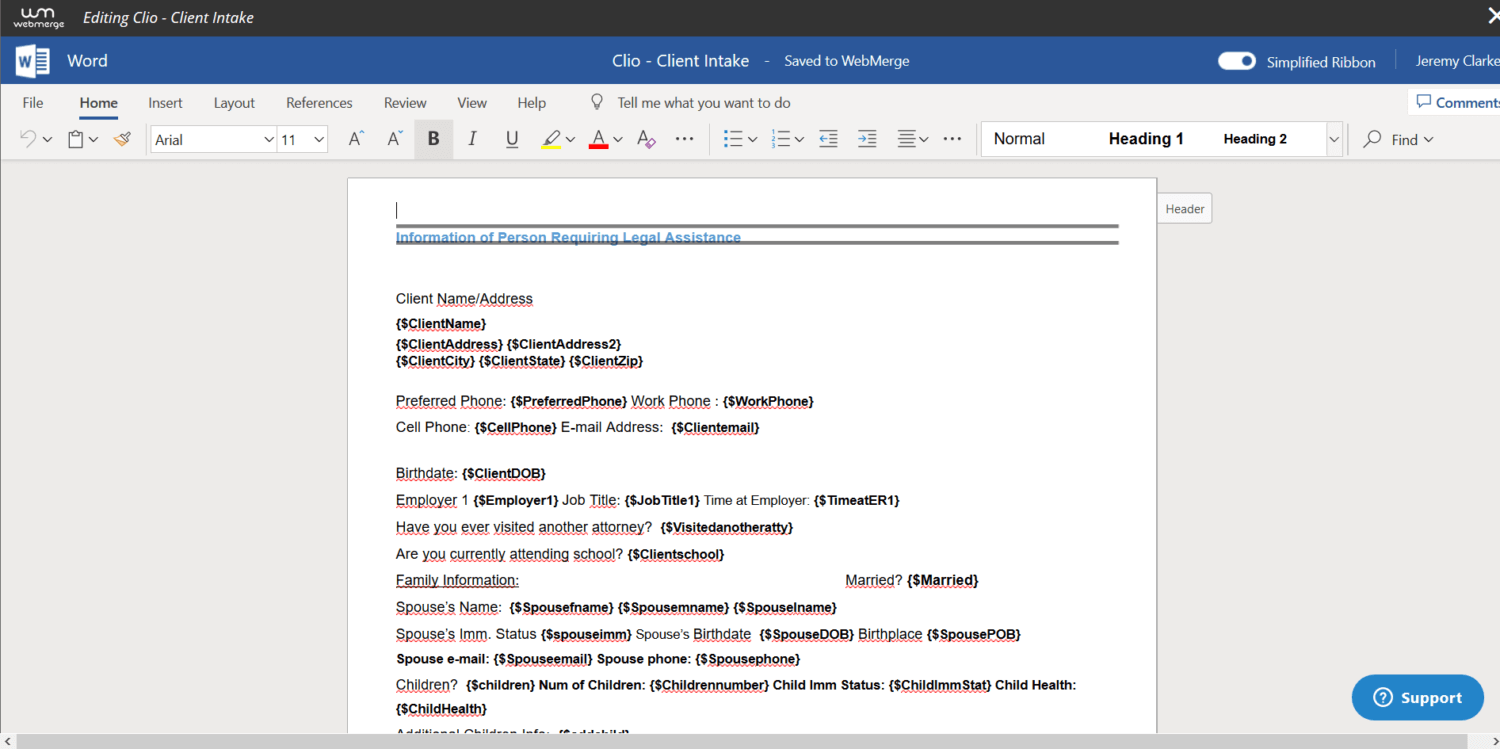Toggle Bold formatting button
This screenshot has height=749, width=1500.
pos(433,139)
